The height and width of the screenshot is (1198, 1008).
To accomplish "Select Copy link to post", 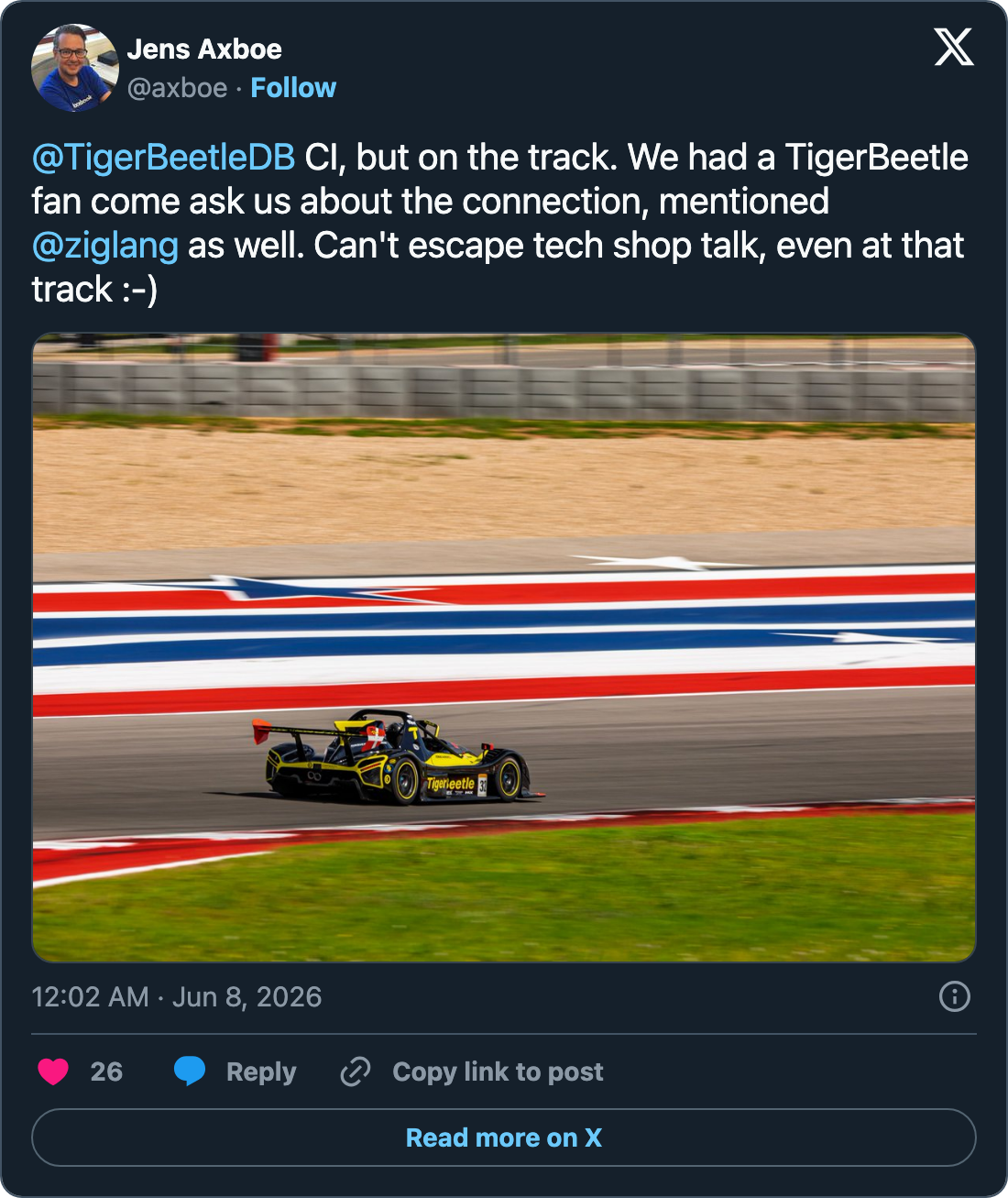I will pos(498,1072).
